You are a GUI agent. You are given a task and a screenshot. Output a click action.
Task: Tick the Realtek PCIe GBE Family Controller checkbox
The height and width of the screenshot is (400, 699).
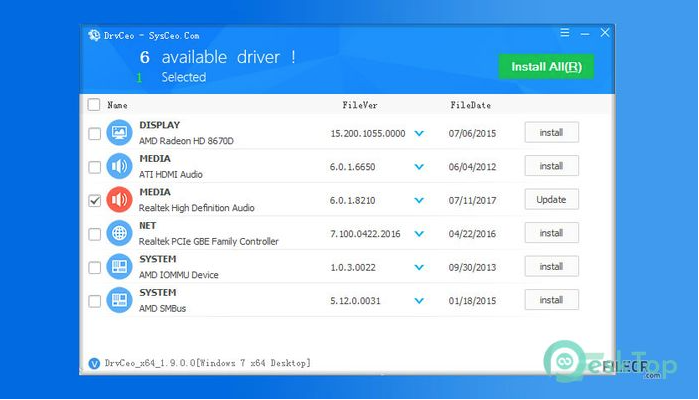[x=94, y=234]
